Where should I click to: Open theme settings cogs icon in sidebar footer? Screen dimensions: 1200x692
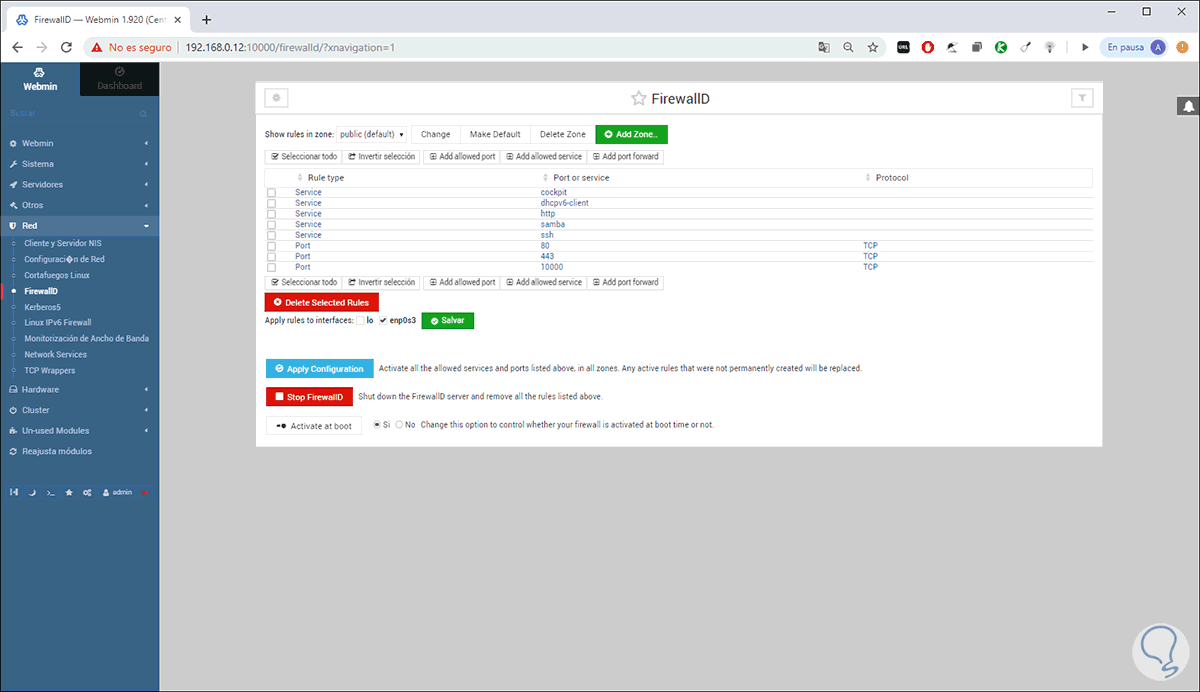[x=88, y=492]
